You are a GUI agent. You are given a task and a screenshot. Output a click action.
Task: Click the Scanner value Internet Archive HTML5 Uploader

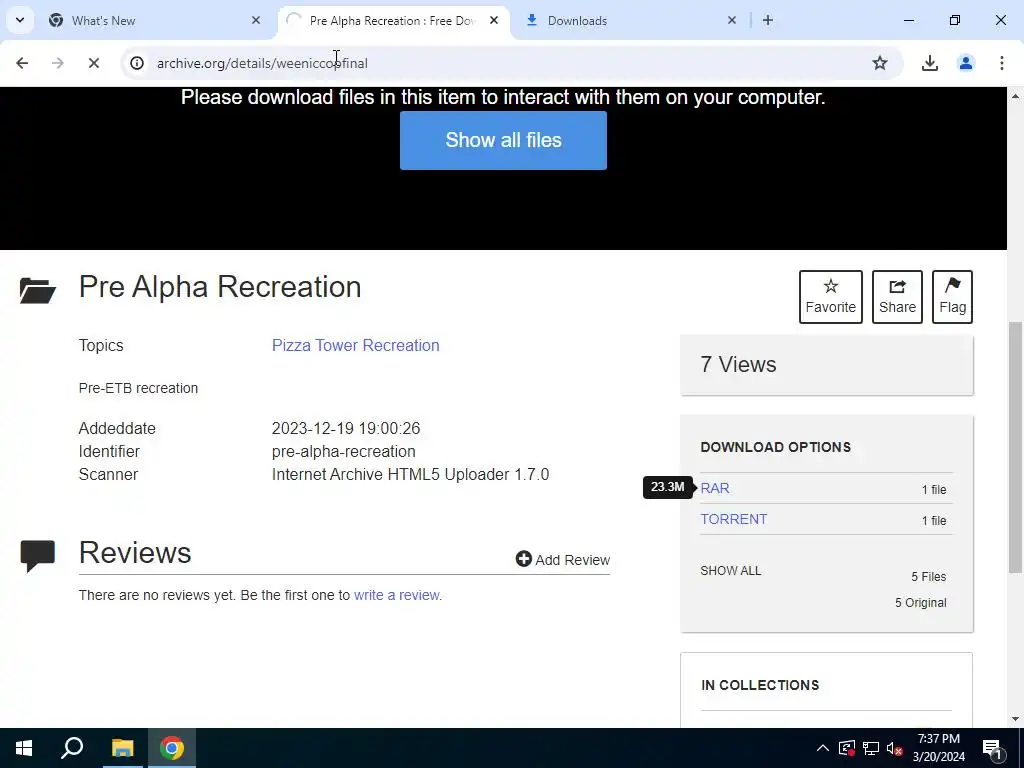[410, 474]
